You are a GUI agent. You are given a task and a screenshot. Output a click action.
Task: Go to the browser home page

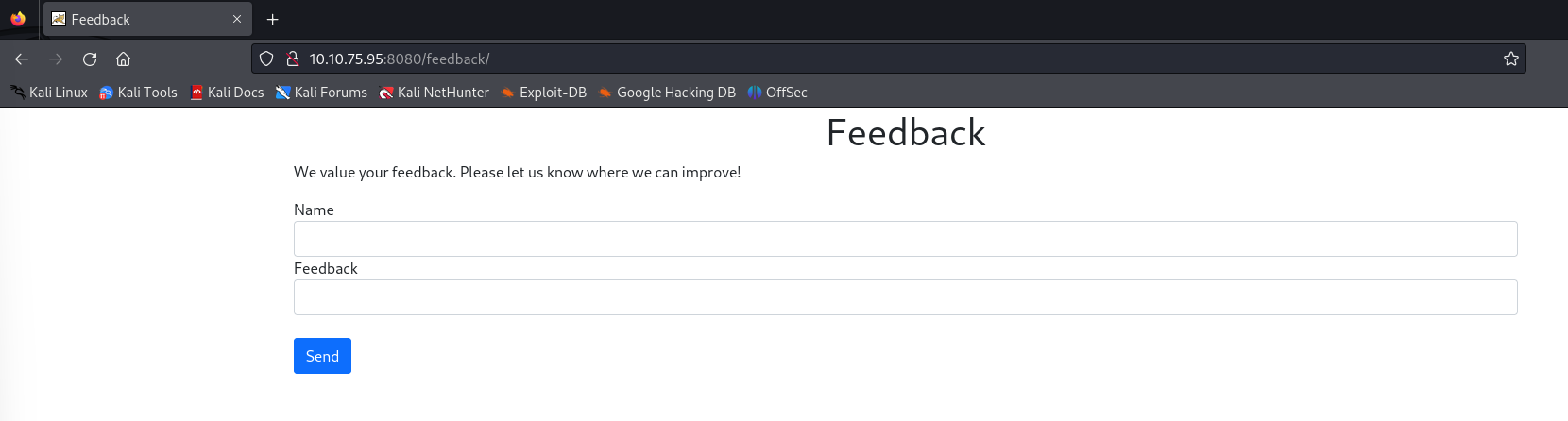pyautogui.click(x=123, y=59)
